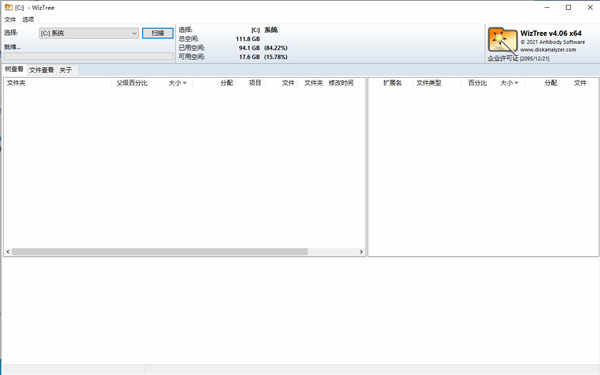Sort tree pane by 分配 column

pyautogui.click(x=227, y=83)
